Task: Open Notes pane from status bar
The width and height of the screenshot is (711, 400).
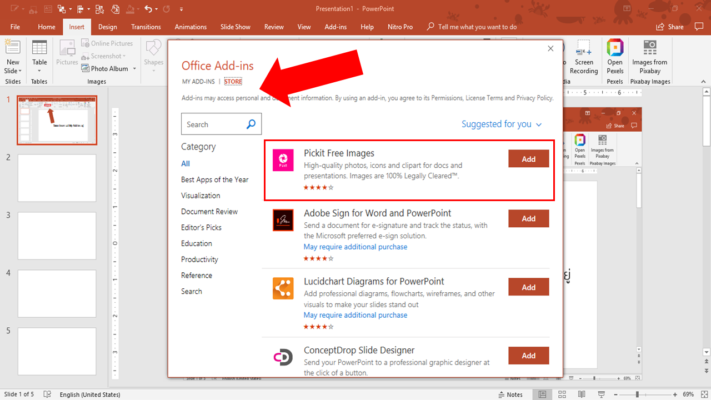Action: pos(510,395)
